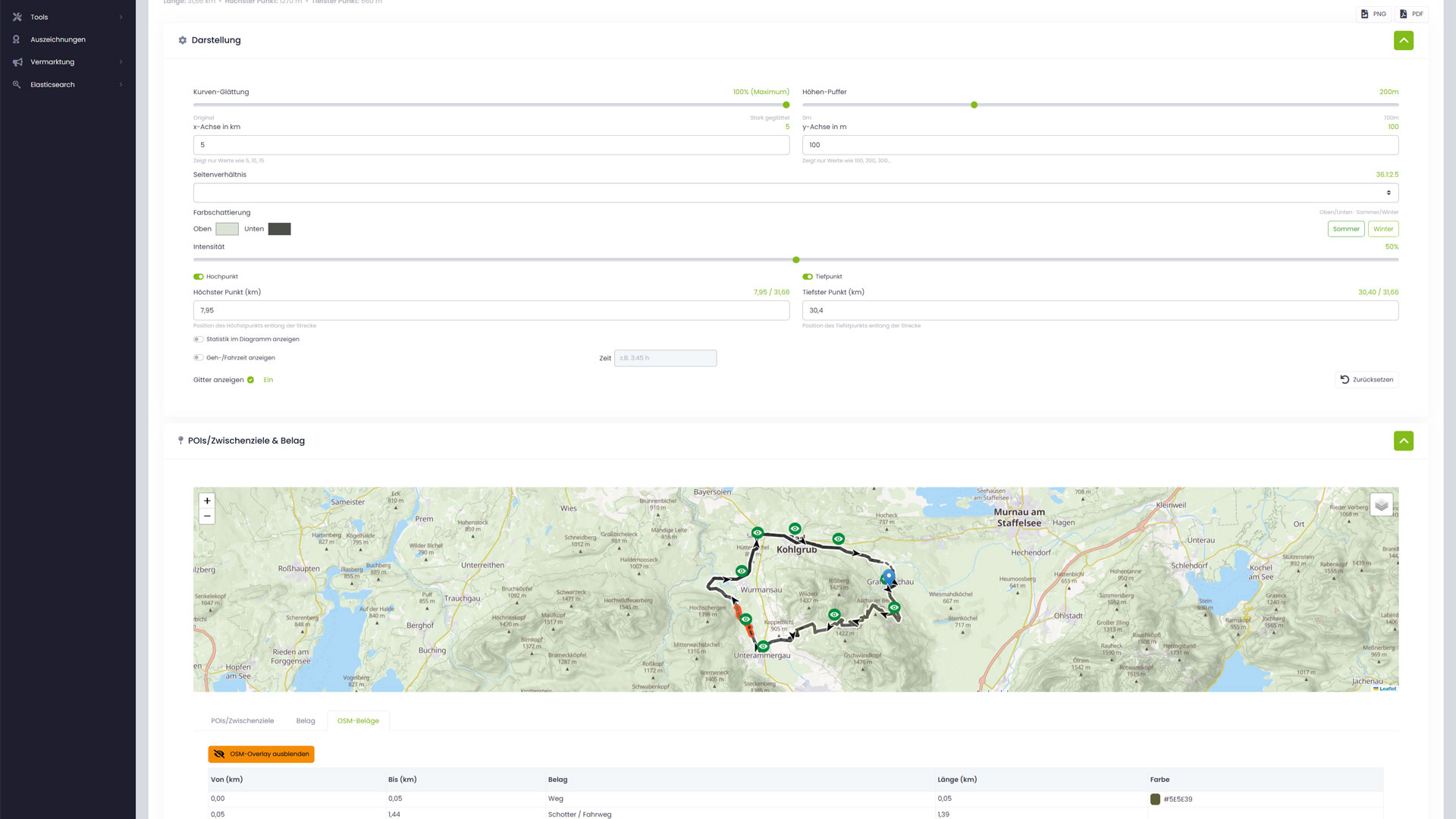The image size is (1456, 819).
Task: Enable Statistik im Diagramm anzeigen
Action: (199, 340)
